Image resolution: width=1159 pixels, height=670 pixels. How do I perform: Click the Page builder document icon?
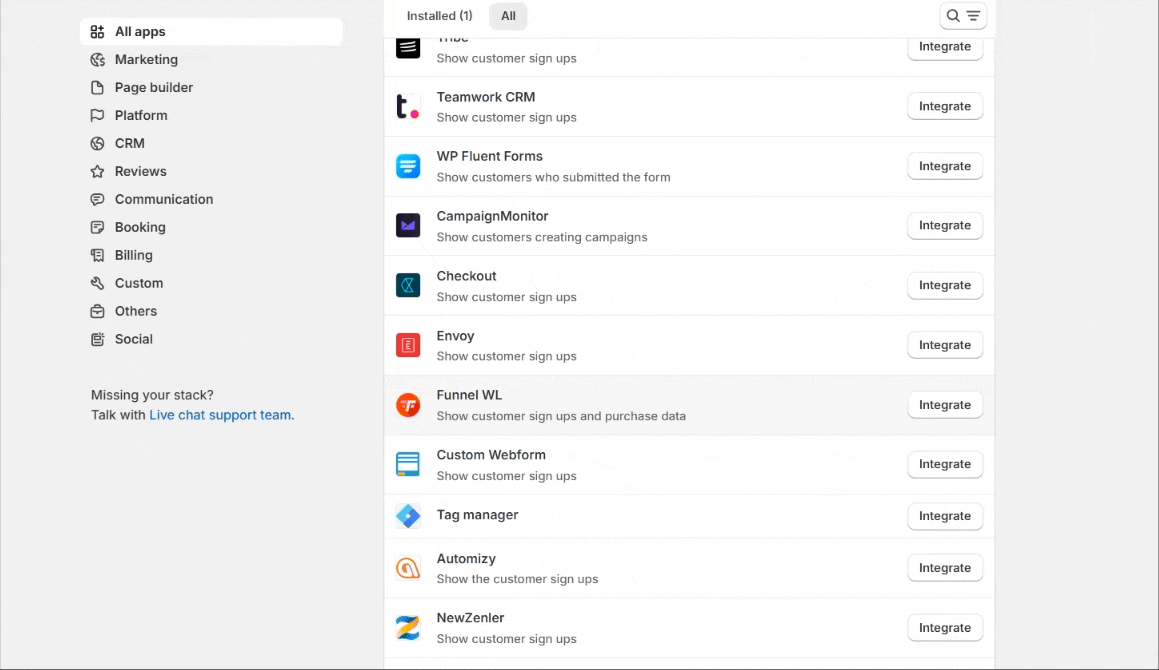click(x=97, y=87)
